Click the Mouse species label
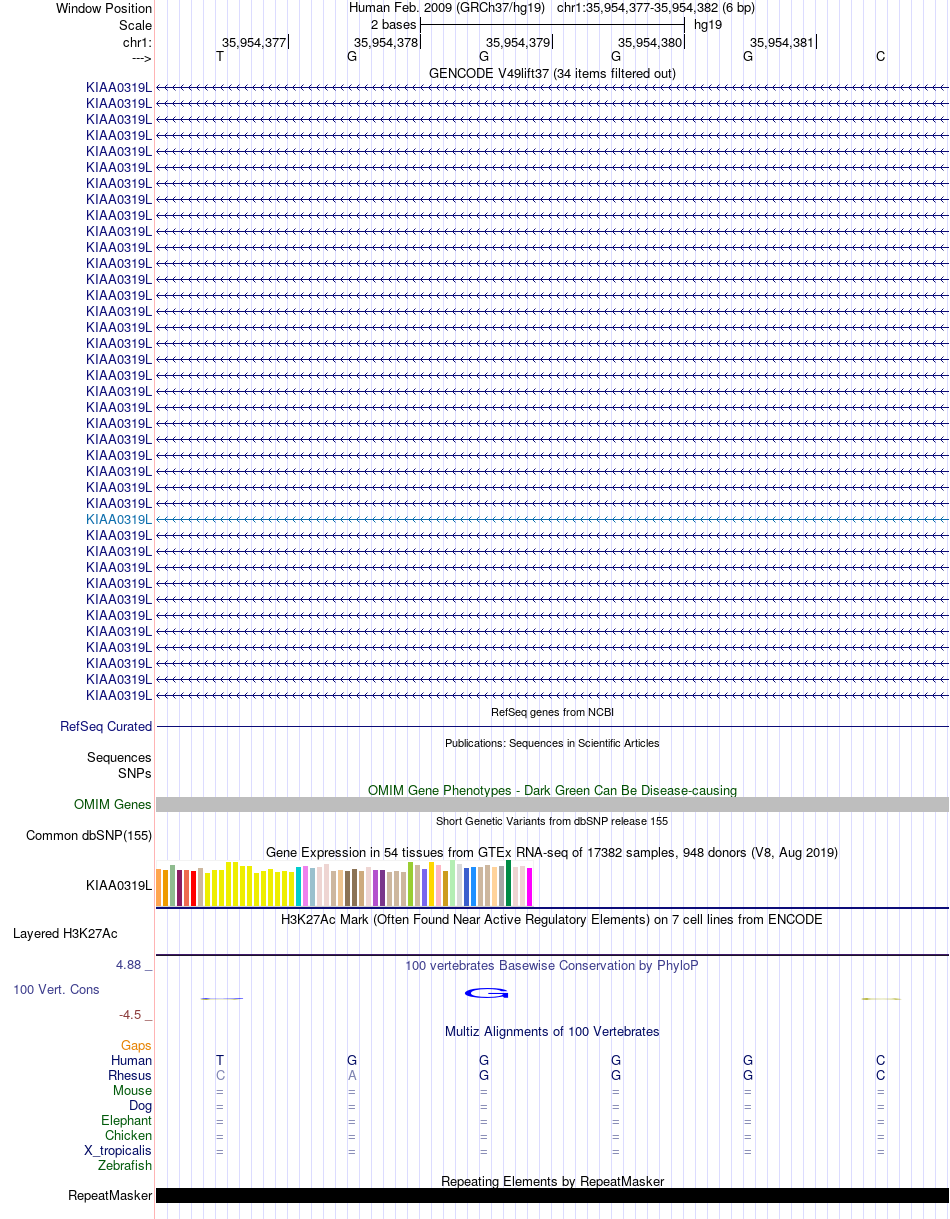Screen dimensions: 950x1219 point(132,1091)
